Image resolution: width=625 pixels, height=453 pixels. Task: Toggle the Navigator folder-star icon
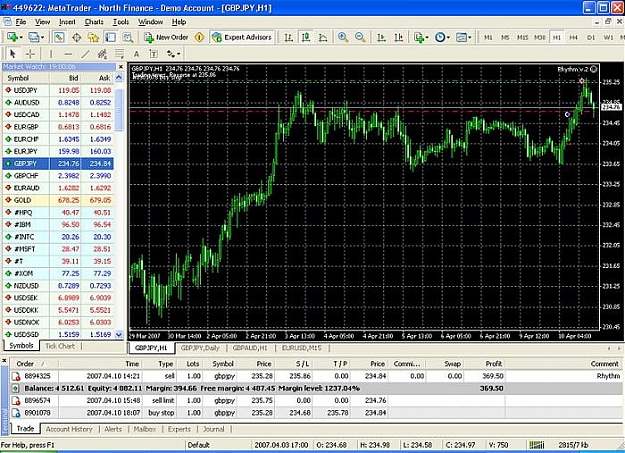pos(93,37)
